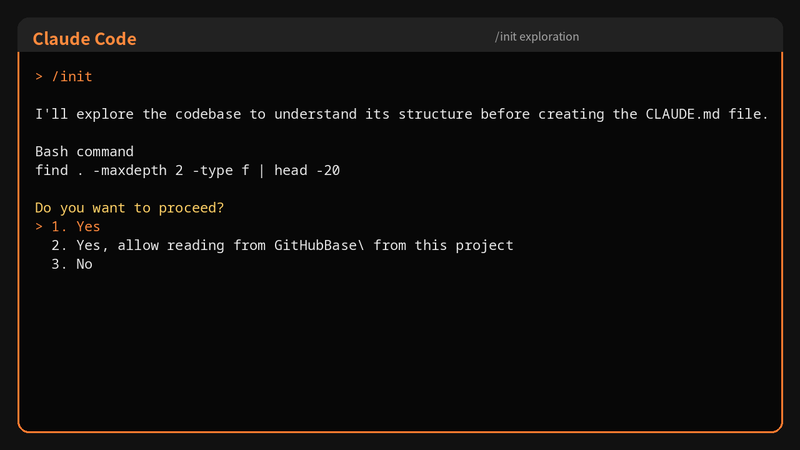The image size is (800, 450).
Task: Click the 'I'll explore the codebase' message line
Action: click(402, 114)
